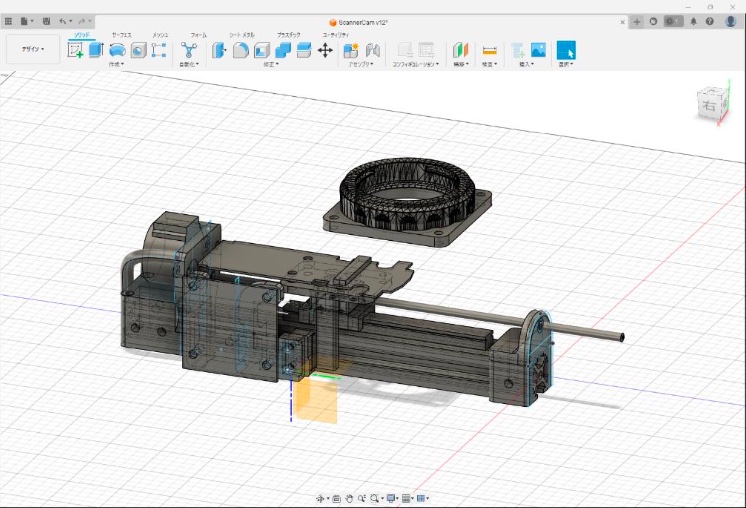
Task: Activate the Move/Copy cross-arrows tool
Action: pos(325,50)
